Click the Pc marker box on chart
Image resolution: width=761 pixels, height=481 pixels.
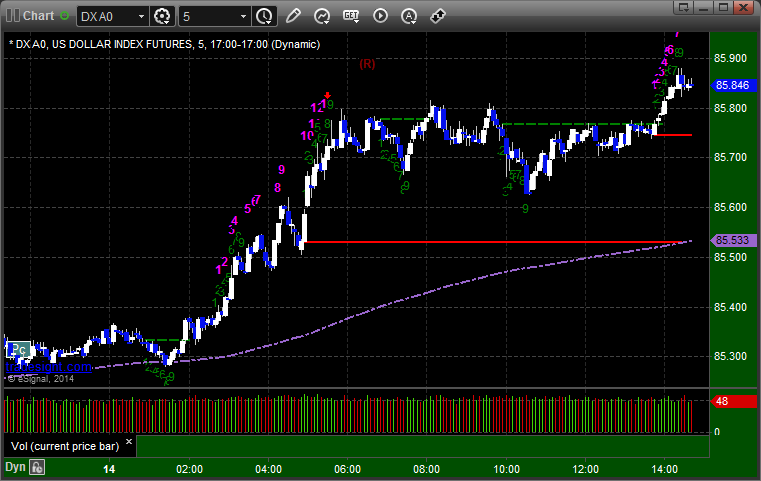coord(18,349)
